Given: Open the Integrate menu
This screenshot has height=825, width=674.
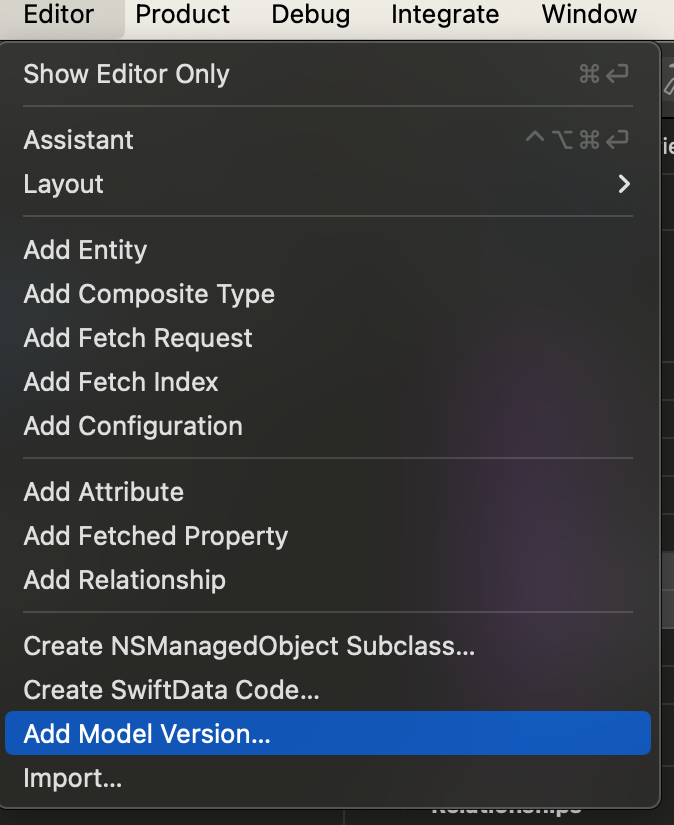Looking at the screenshot, I should pos(445,15).
